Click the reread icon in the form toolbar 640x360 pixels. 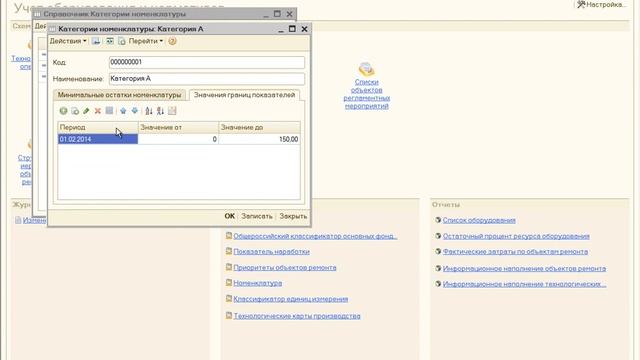tap(110, 41)
